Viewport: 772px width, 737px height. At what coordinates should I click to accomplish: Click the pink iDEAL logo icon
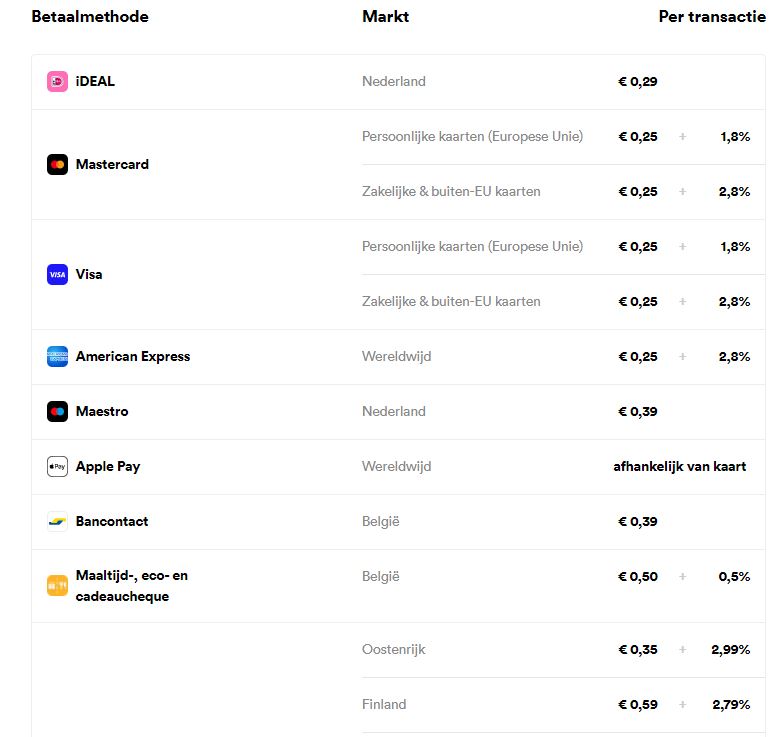(x=57, y=82)
